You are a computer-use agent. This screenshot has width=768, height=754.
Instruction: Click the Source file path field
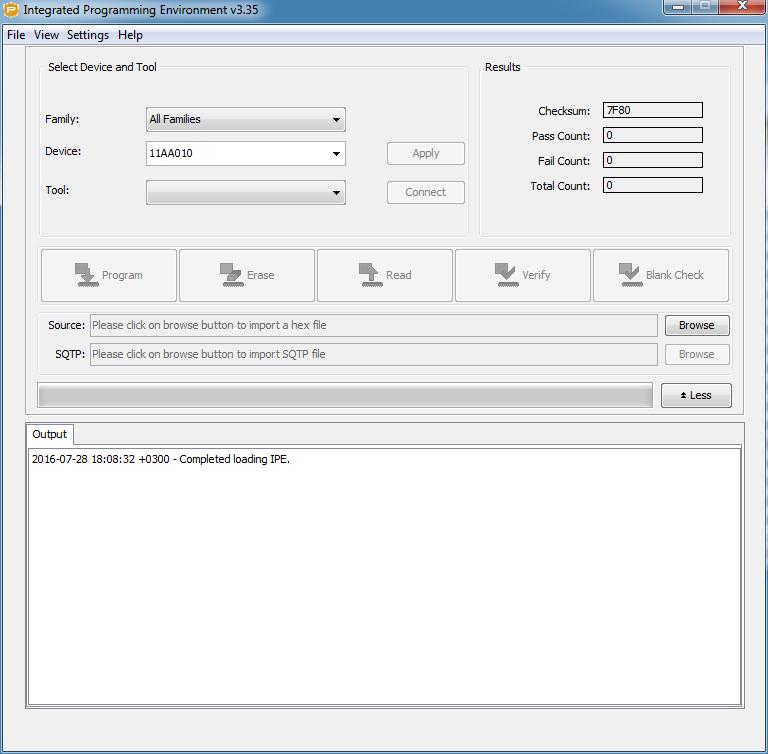(374, 325)
